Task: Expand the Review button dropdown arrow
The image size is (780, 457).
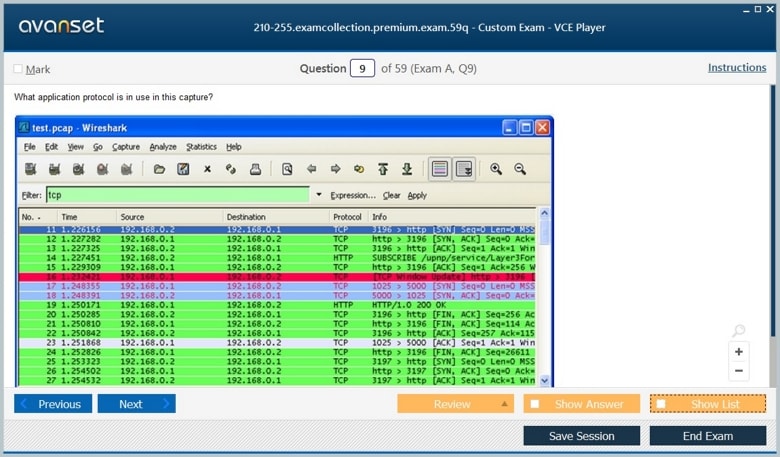Action: (x=505, y=404)
